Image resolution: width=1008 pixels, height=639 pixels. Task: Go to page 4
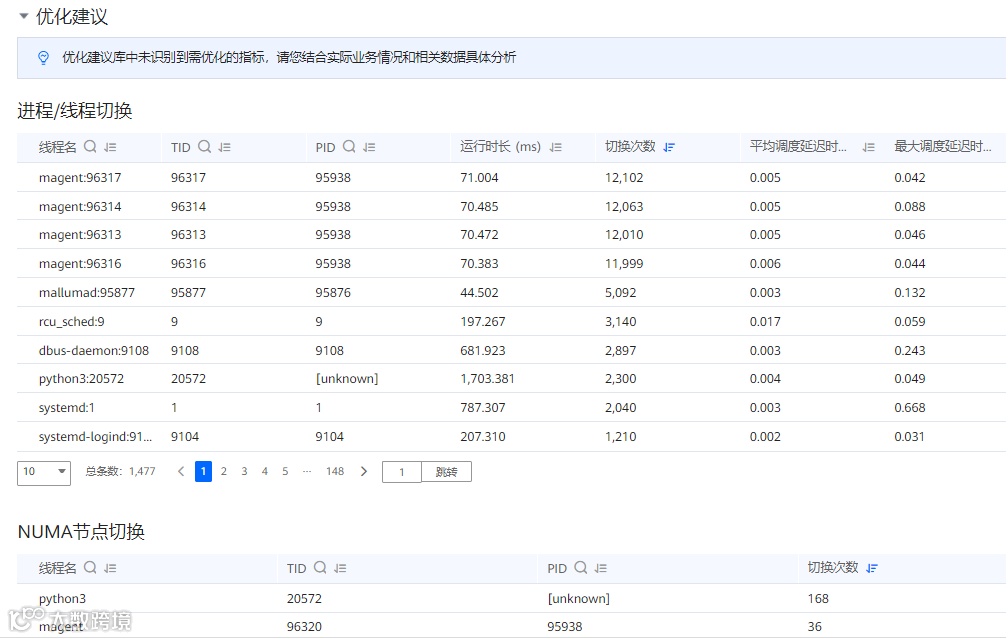[x=265, y=472]
